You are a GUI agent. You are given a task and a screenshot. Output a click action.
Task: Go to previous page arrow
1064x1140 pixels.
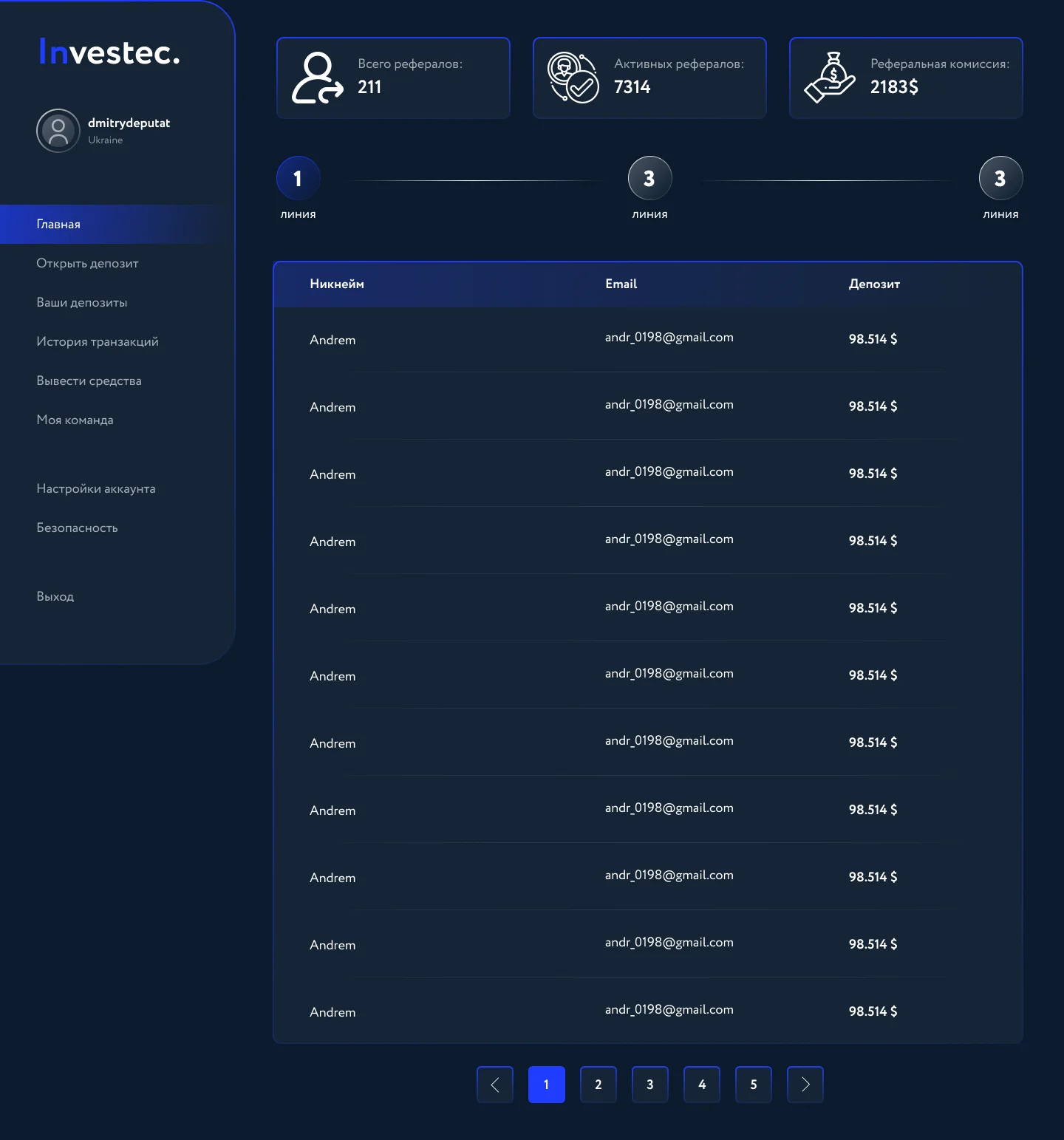[x=495, y=1085]
